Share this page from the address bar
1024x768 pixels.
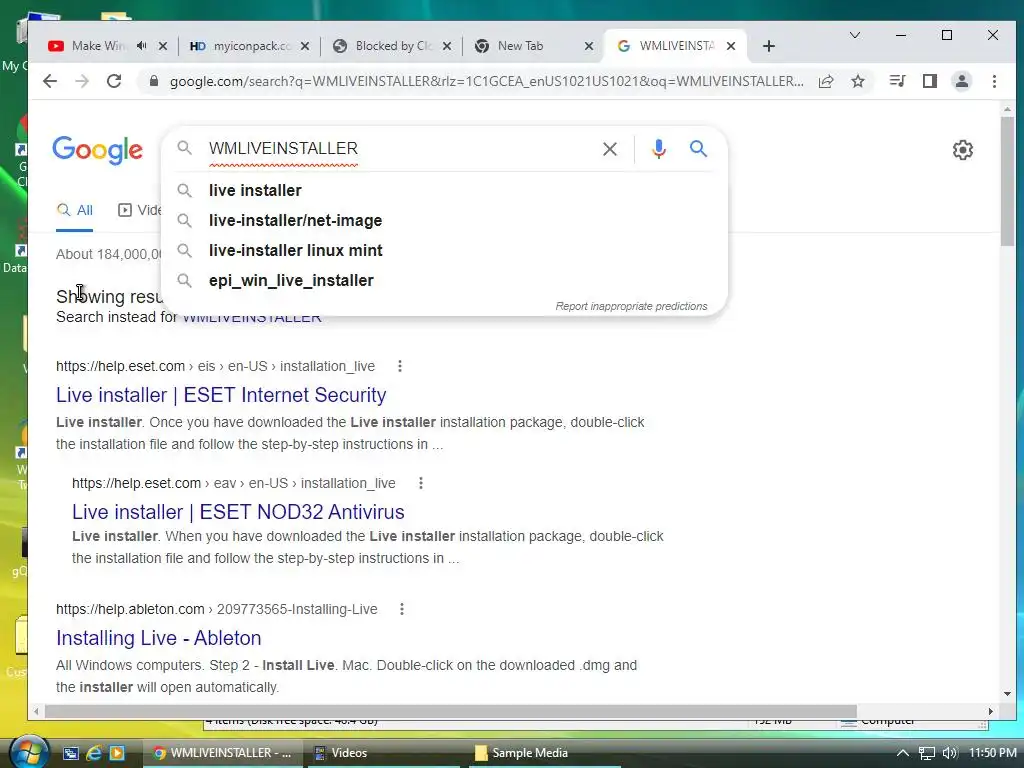(x=826, y=81)
